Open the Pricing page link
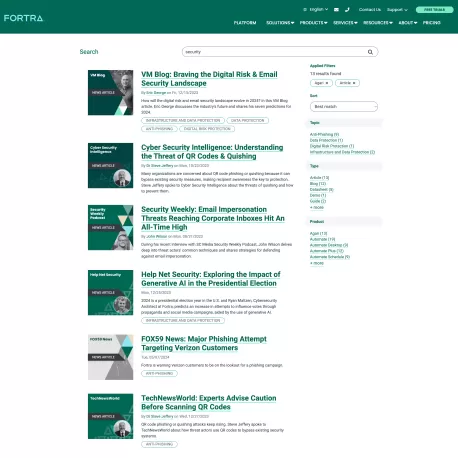The image size is (458, 458). click(x=432, y=23)
